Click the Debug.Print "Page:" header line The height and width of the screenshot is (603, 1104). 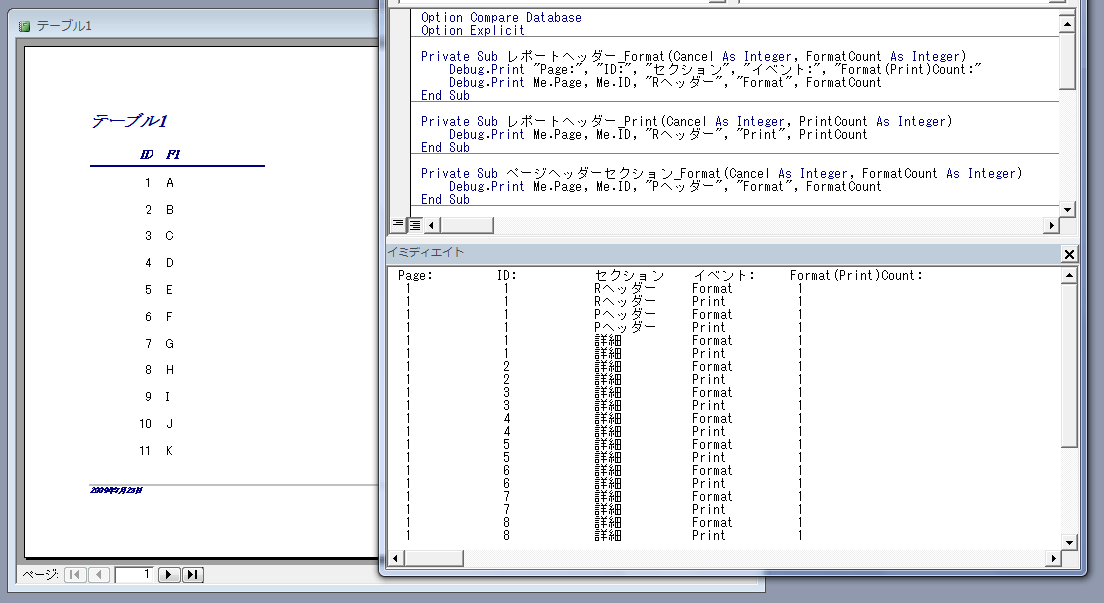pos(715,69)
